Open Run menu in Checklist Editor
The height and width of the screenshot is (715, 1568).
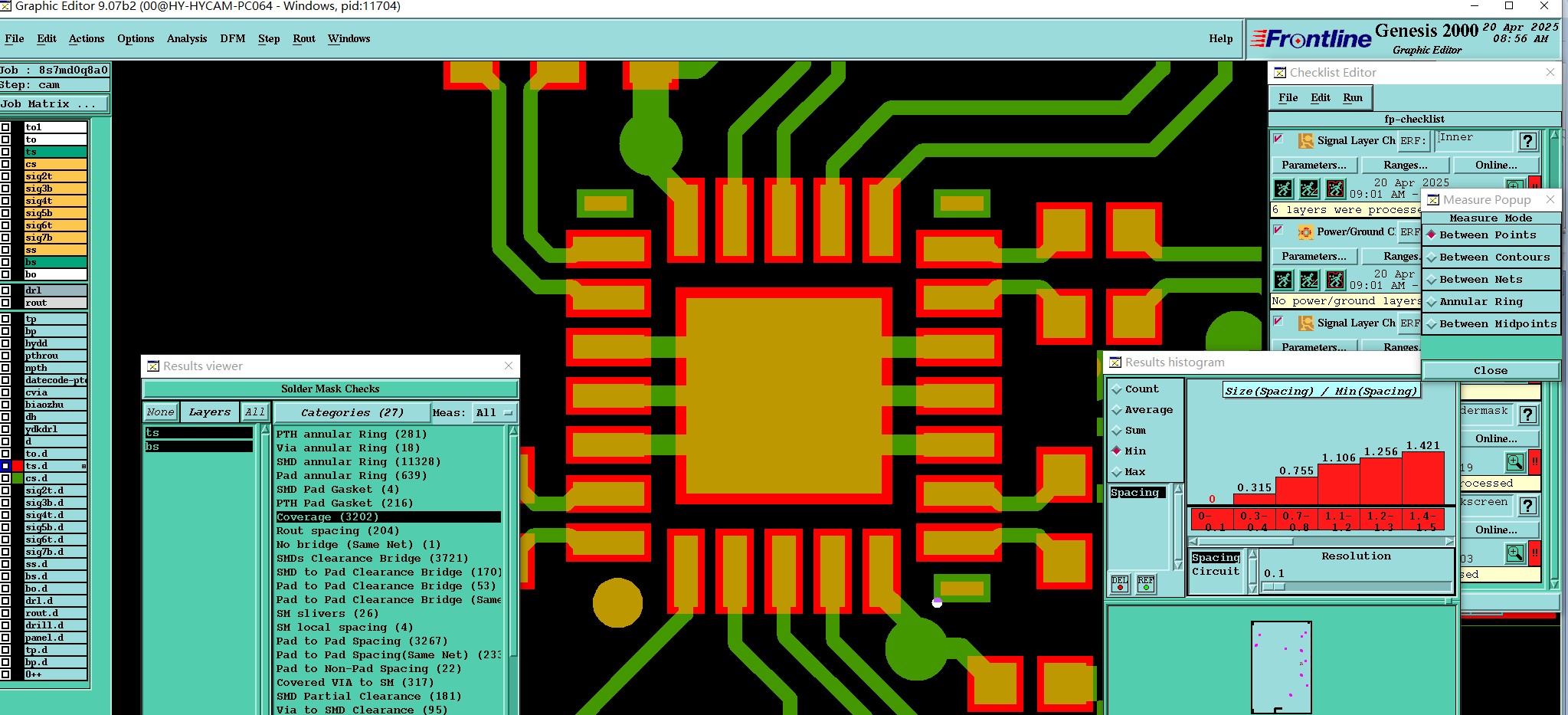click(1353, 97)
